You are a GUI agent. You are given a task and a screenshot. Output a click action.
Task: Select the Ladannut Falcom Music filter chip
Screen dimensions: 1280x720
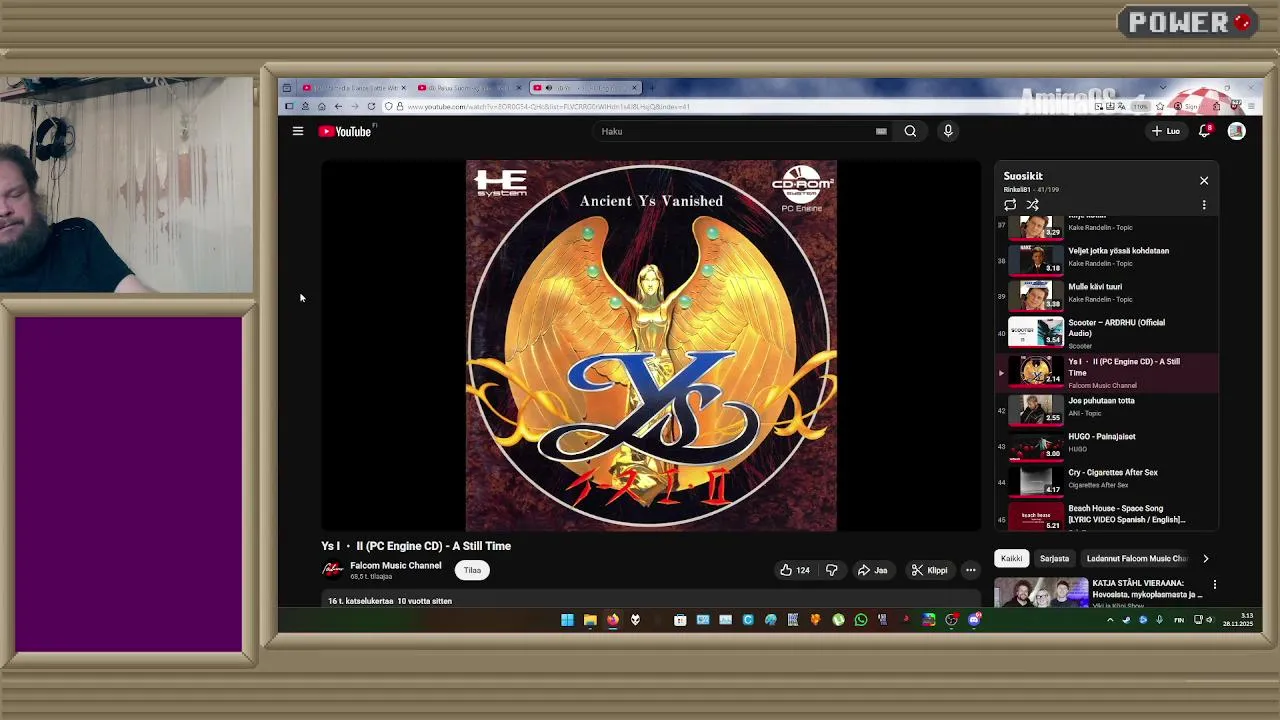coord(1137,559)
